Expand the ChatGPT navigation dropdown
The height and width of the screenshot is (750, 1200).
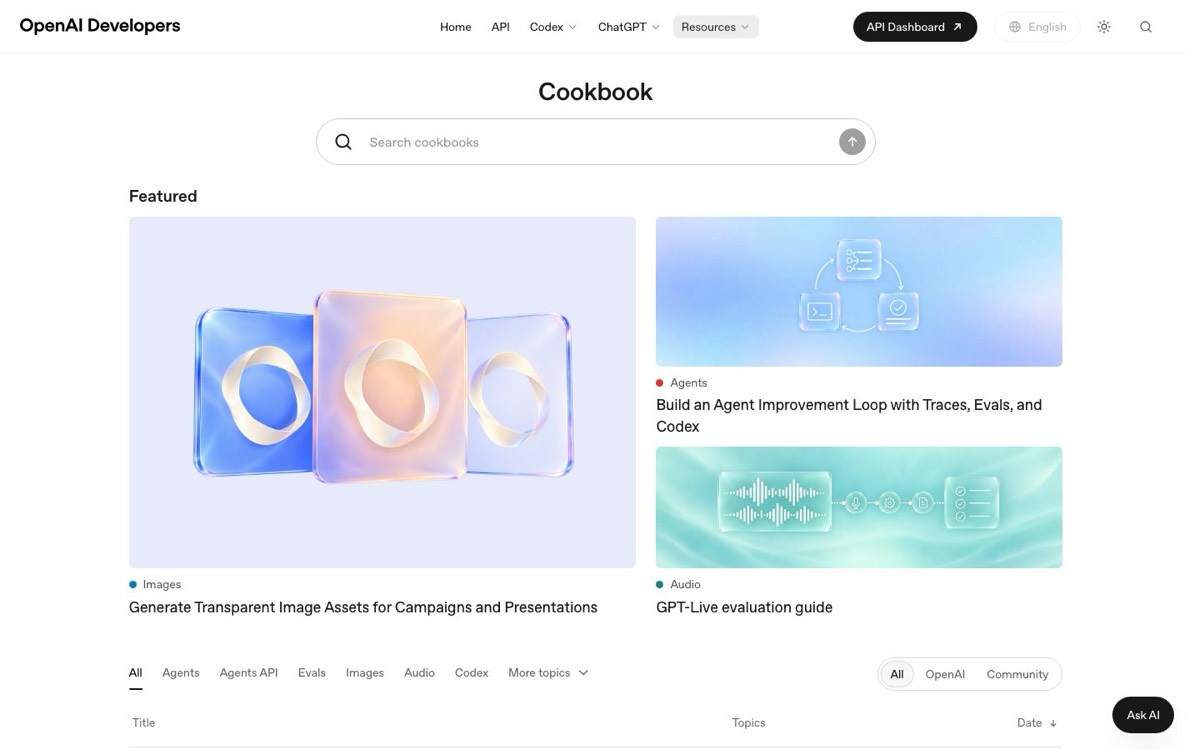coord(628,27)
